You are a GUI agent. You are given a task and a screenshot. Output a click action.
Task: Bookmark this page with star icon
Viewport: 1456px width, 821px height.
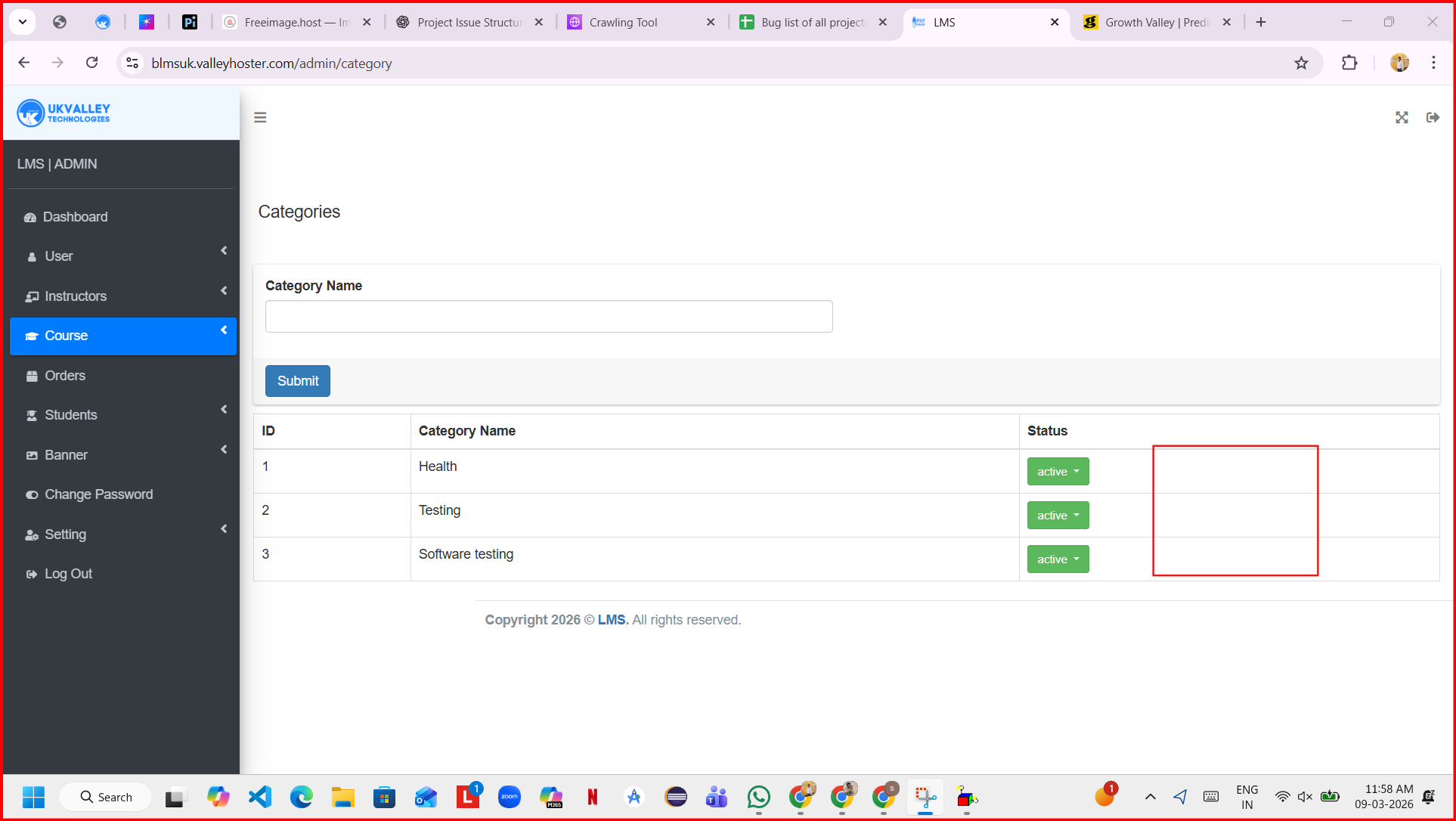click(1301, 64)
